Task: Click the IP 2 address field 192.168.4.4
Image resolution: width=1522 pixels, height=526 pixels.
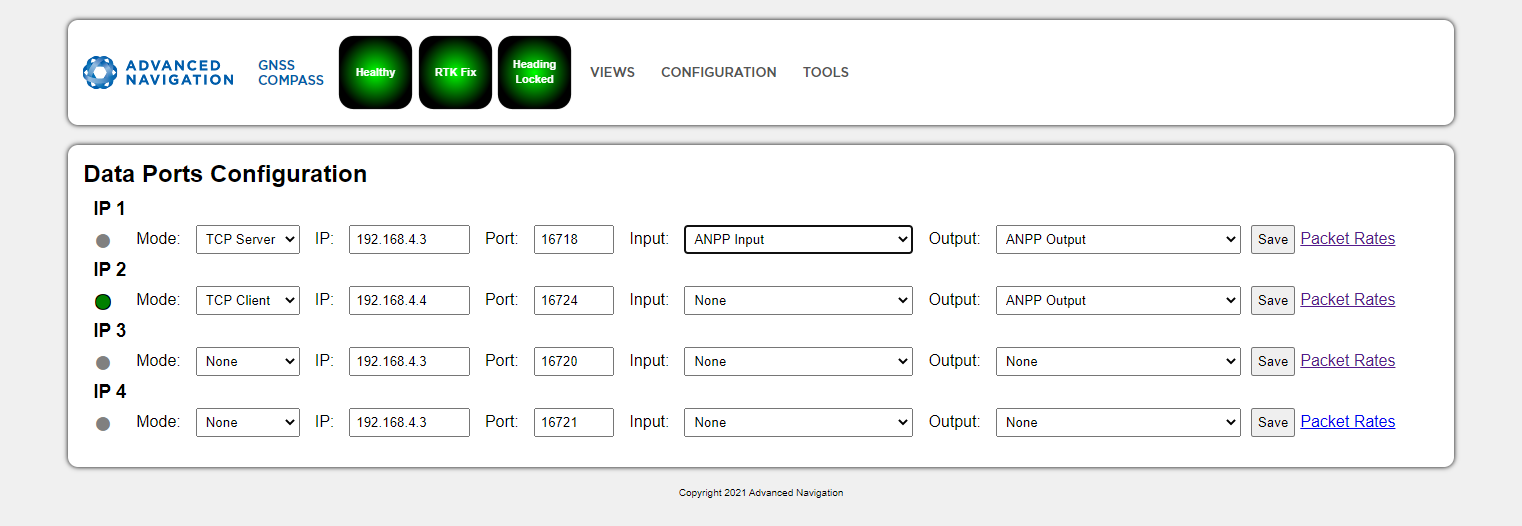Action: pyautogui.click(x=409, y=300)
